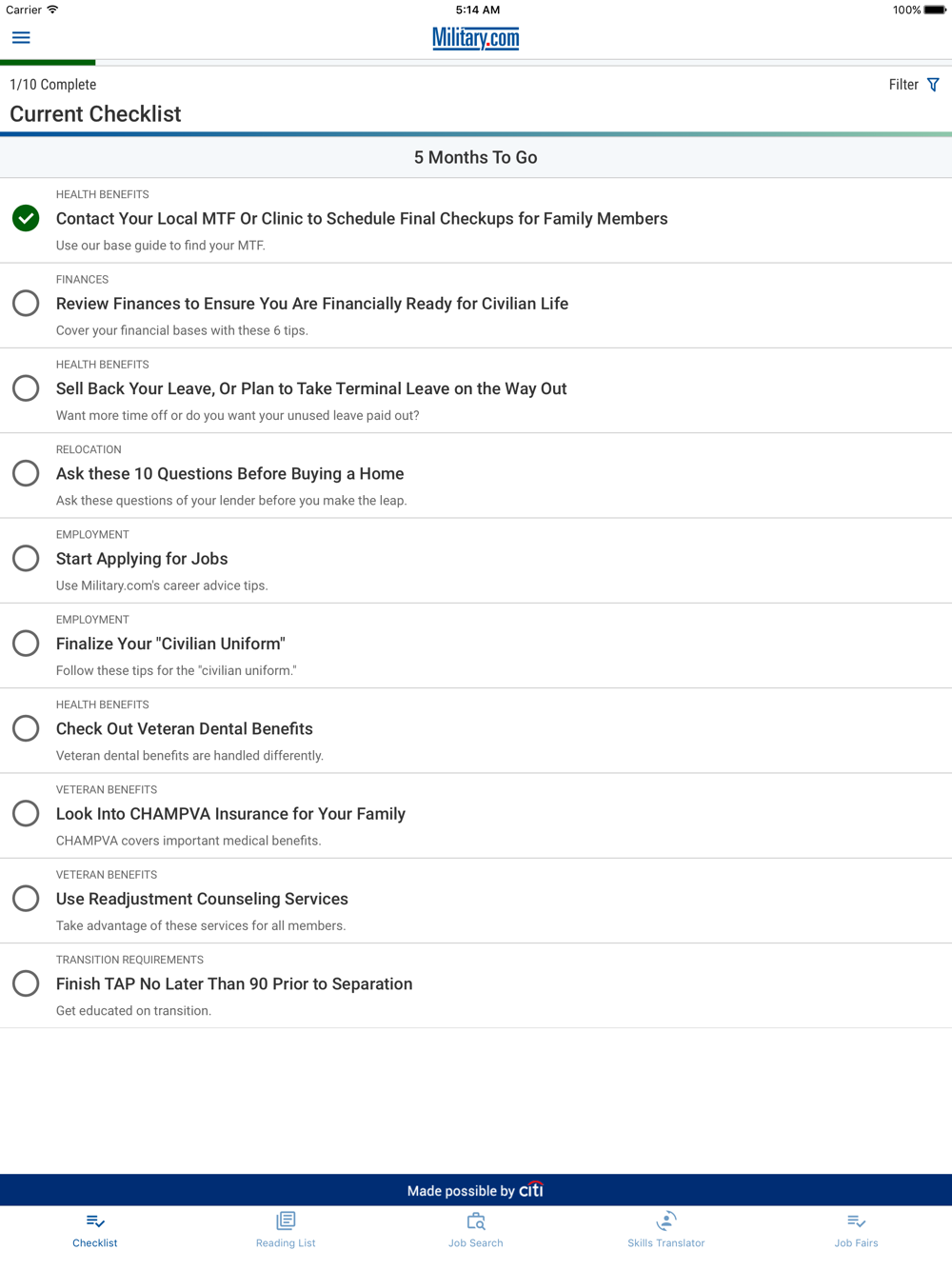
Task: Click the green checklist progress bar
Action: (48, 62)
